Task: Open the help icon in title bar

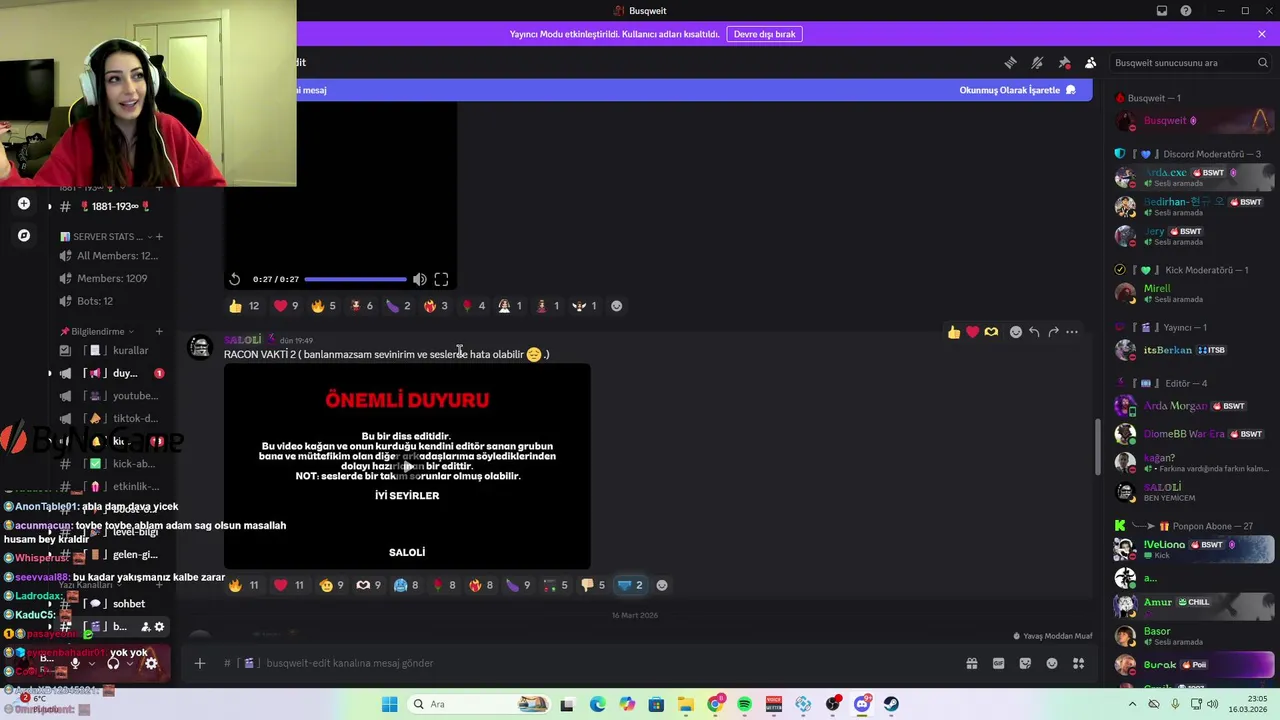Action: (1186, 11)
